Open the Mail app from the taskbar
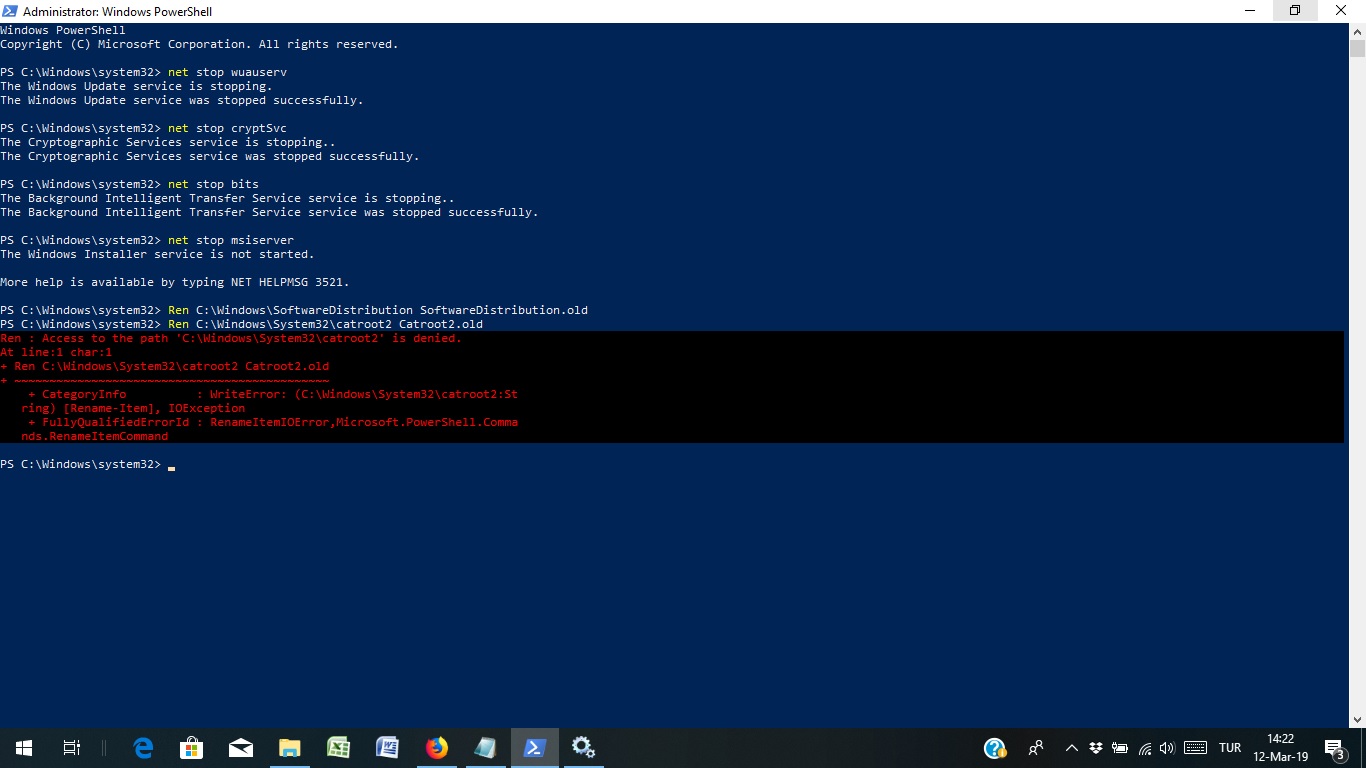 (241, 748)
